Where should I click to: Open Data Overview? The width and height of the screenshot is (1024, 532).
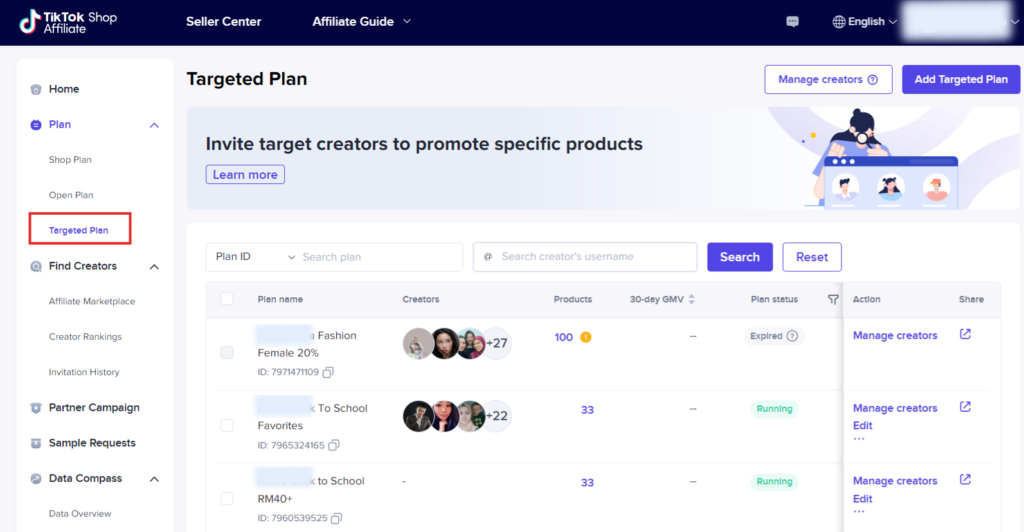[x=80, y=514]
